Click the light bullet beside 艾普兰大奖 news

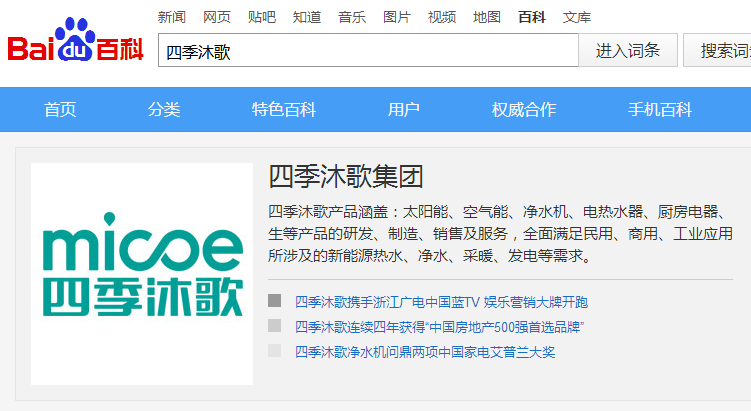(x=274, y=351)
